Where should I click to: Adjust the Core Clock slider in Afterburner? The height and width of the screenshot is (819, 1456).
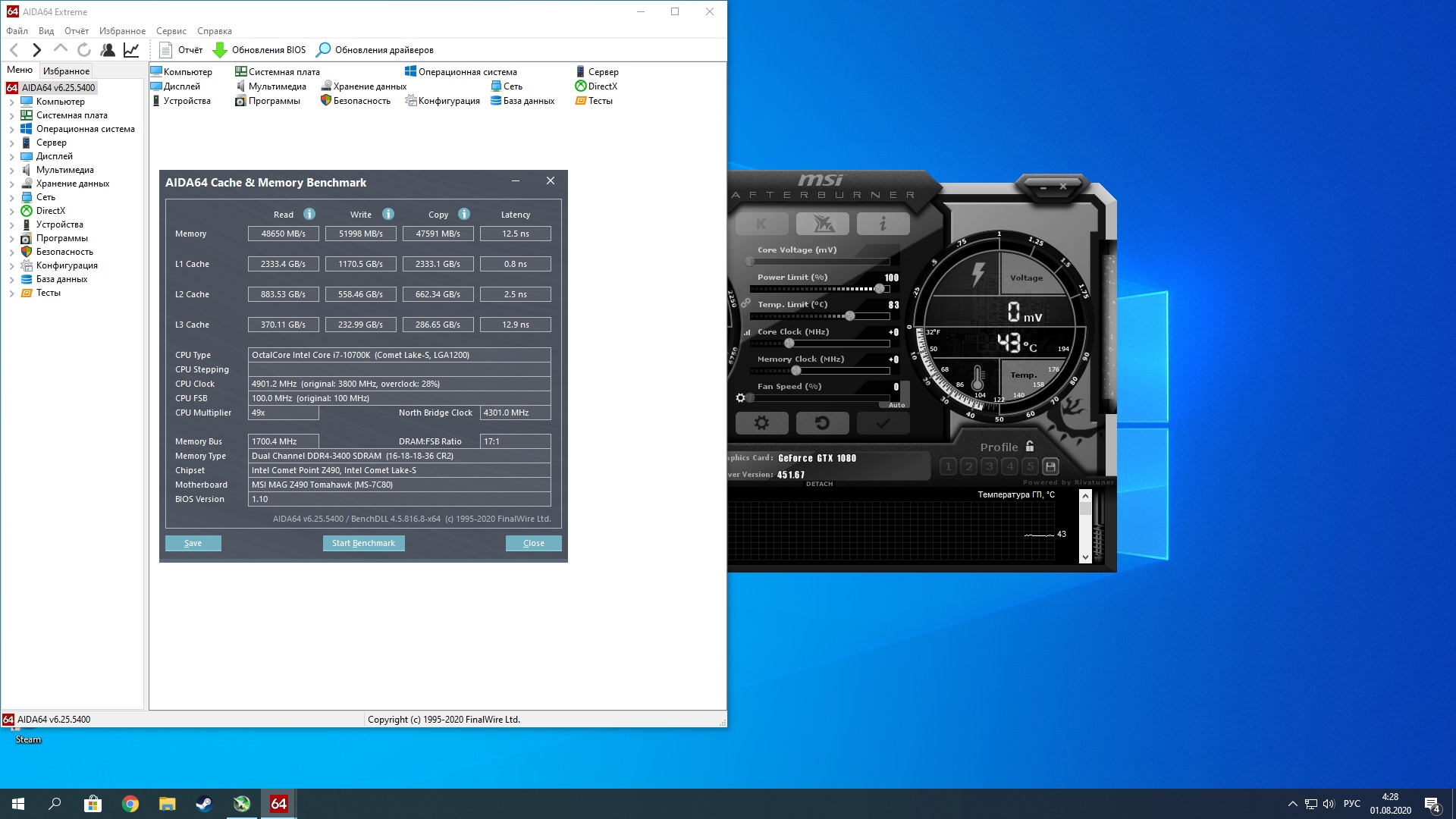(x=789, y=344)
